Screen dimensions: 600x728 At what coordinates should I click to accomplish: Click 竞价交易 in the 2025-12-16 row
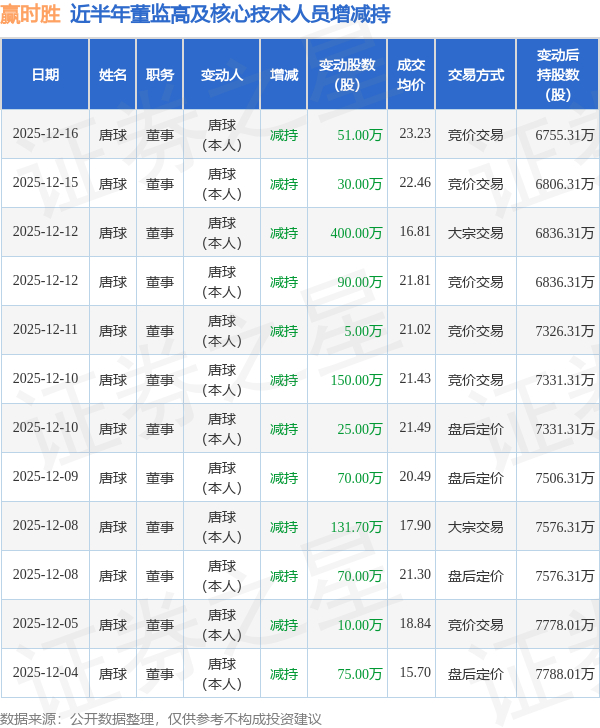point(476,135)
